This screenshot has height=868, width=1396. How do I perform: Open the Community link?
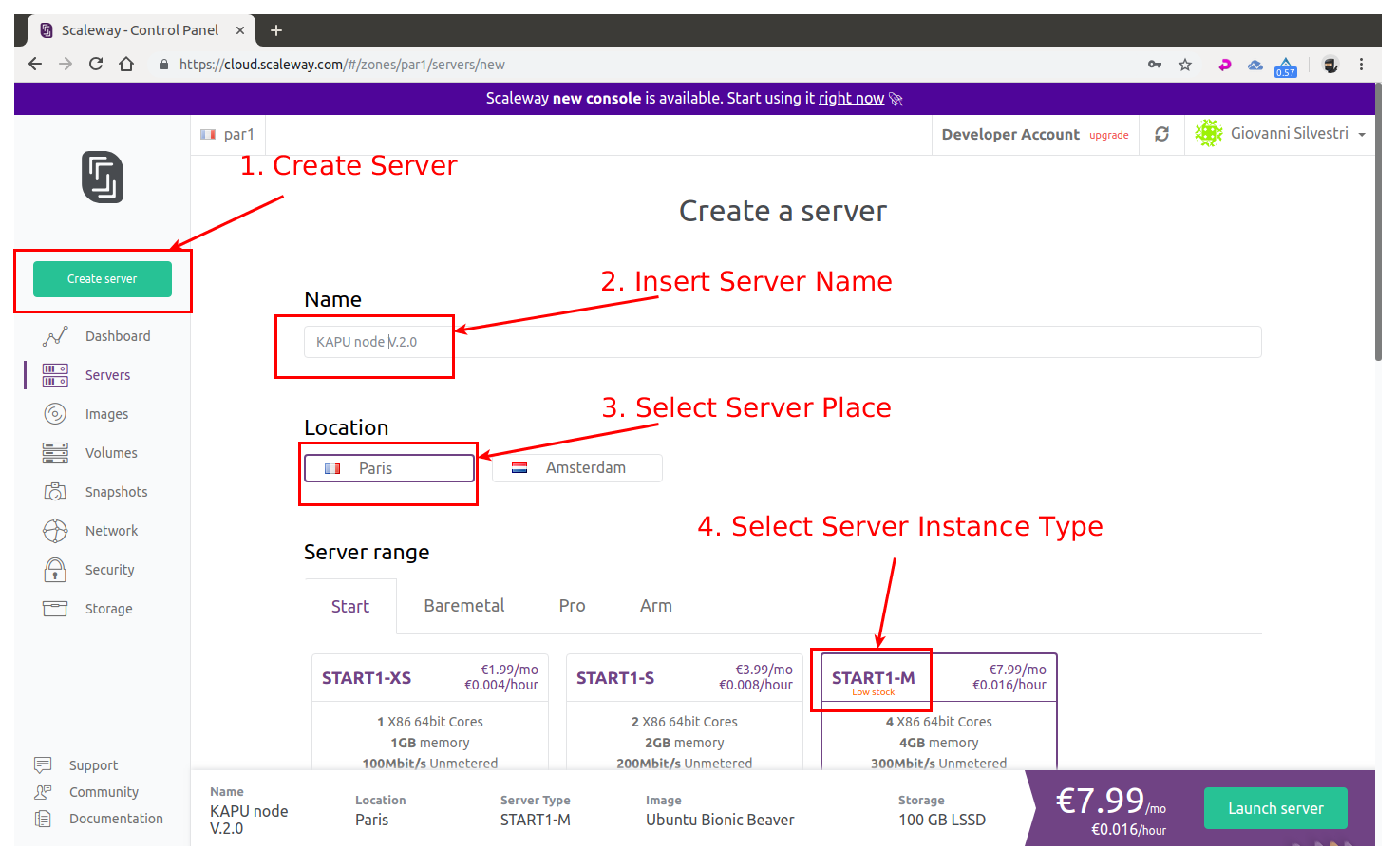[104, 792]
